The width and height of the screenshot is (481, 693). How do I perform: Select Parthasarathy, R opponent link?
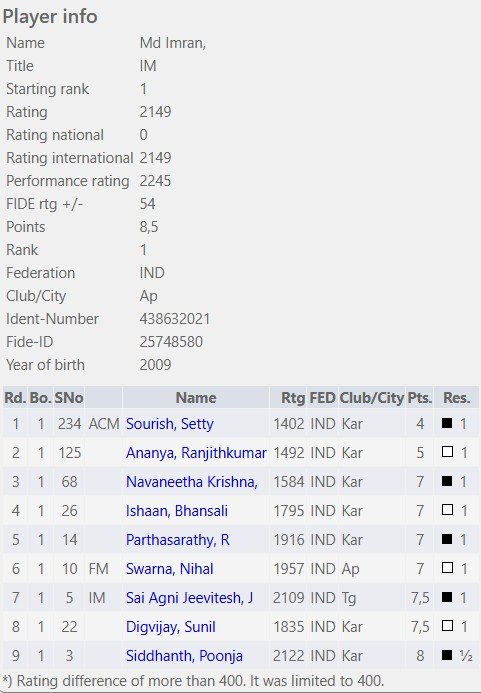pyautogui.click(x=178, y=540)
